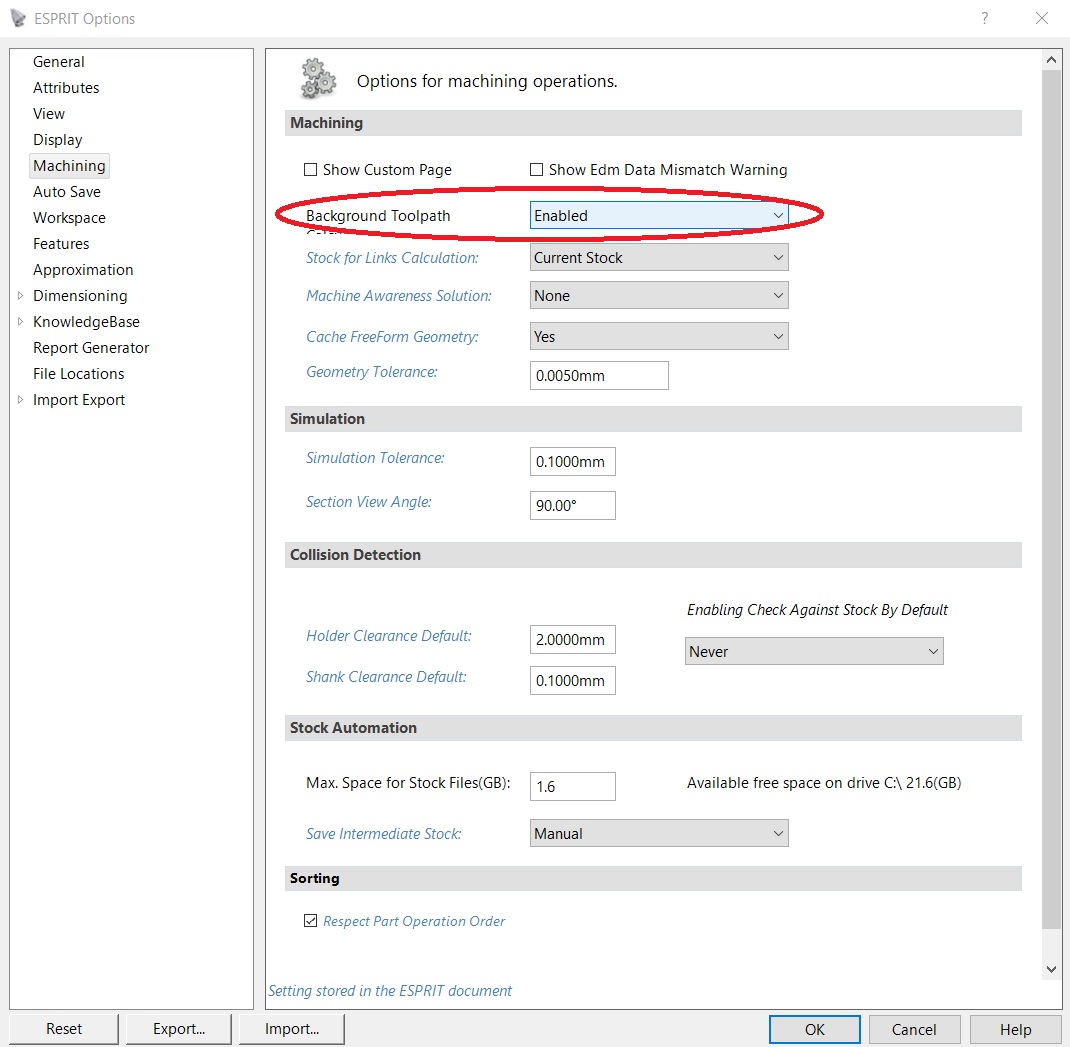Click the Simulation Tolerance field
This screenshot has height=1047, width=1070.
[x=573, y=461]
